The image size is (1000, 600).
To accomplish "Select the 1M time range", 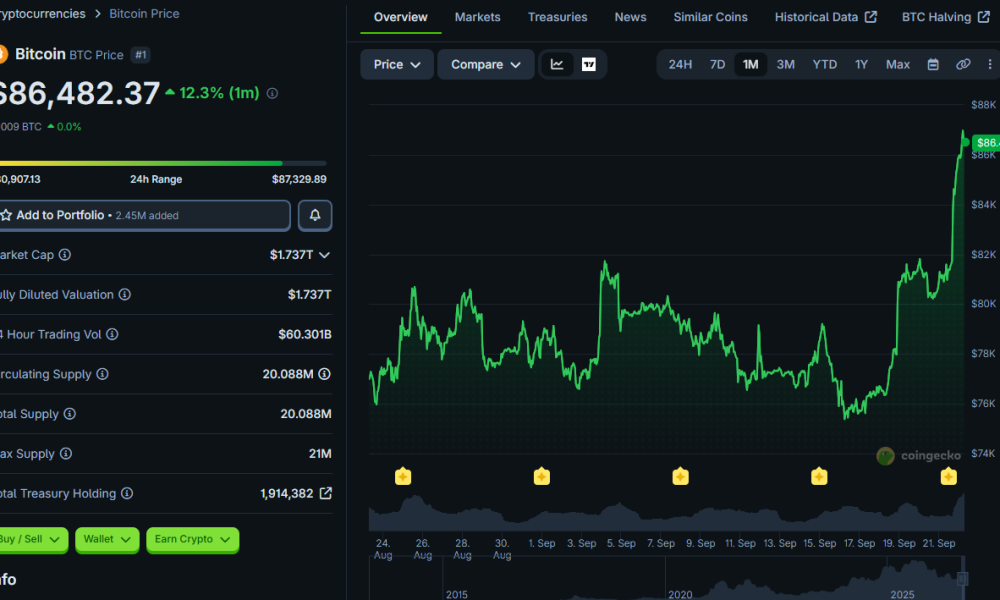I will (x=751, y=64).
